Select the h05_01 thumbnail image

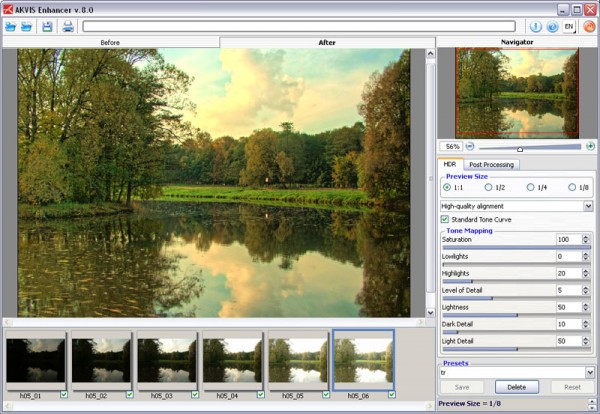coord(35,362)
